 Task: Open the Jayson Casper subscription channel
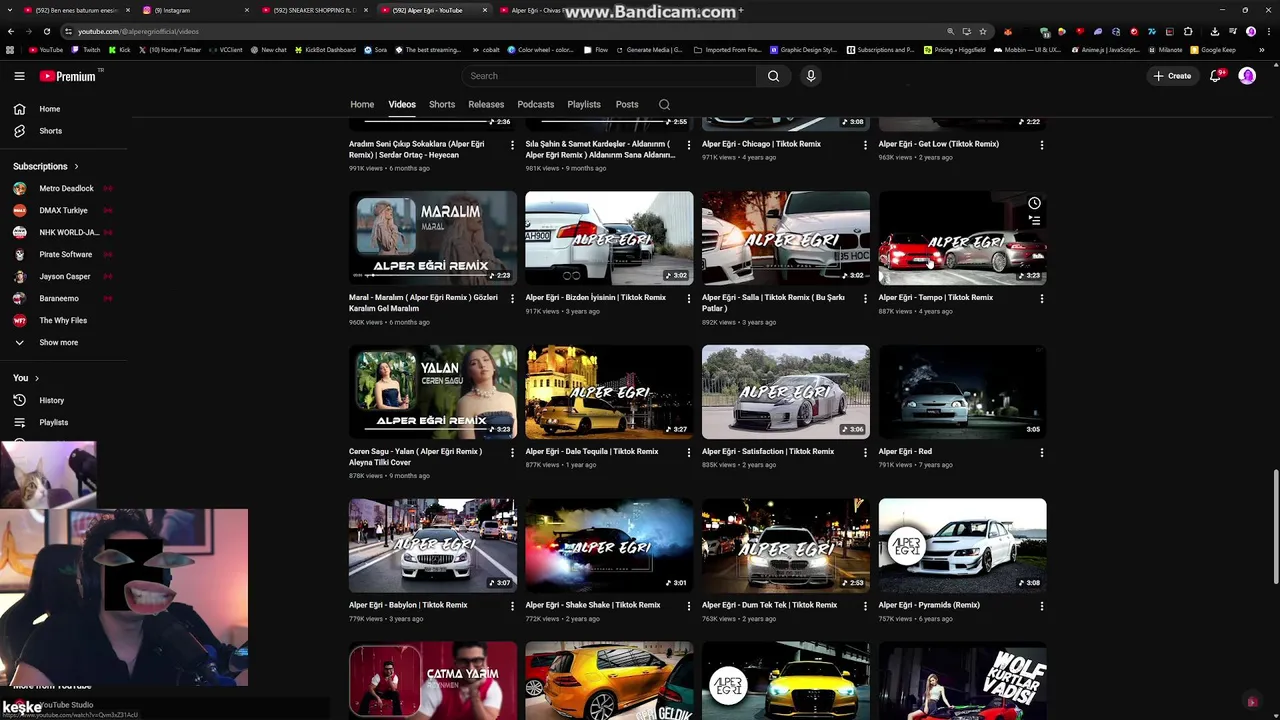tap(66, 276)
